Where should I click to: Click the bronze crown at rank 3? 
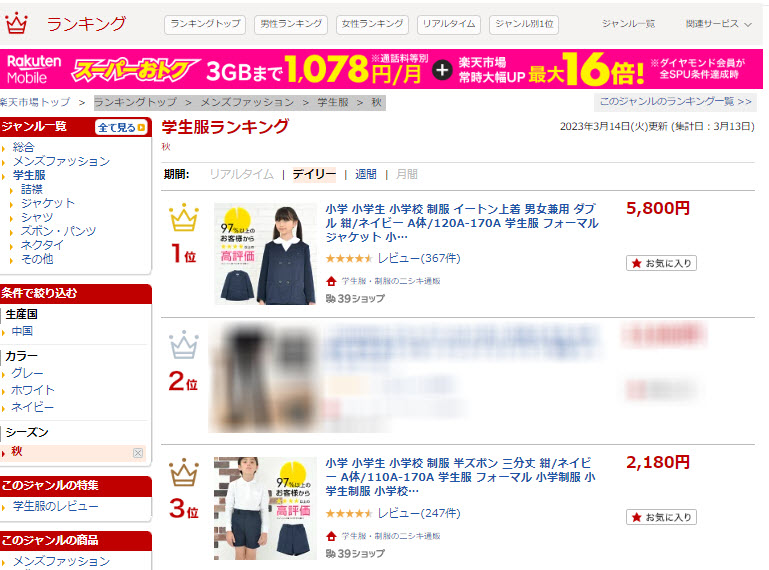point(184,472)
